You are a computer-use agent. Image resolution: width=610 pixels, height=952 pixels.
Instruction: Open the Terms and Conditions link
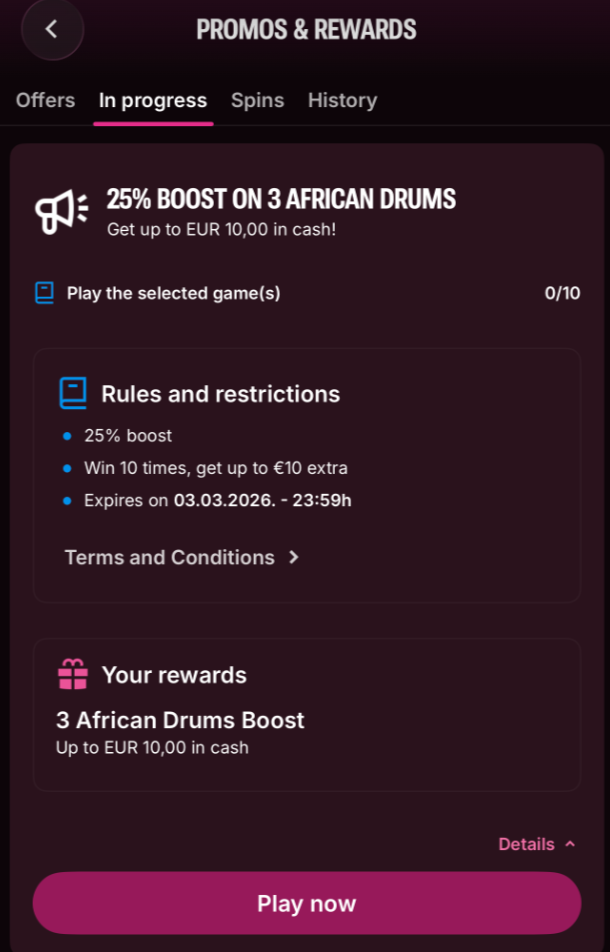pyautogui.click(x=169, y=558)
